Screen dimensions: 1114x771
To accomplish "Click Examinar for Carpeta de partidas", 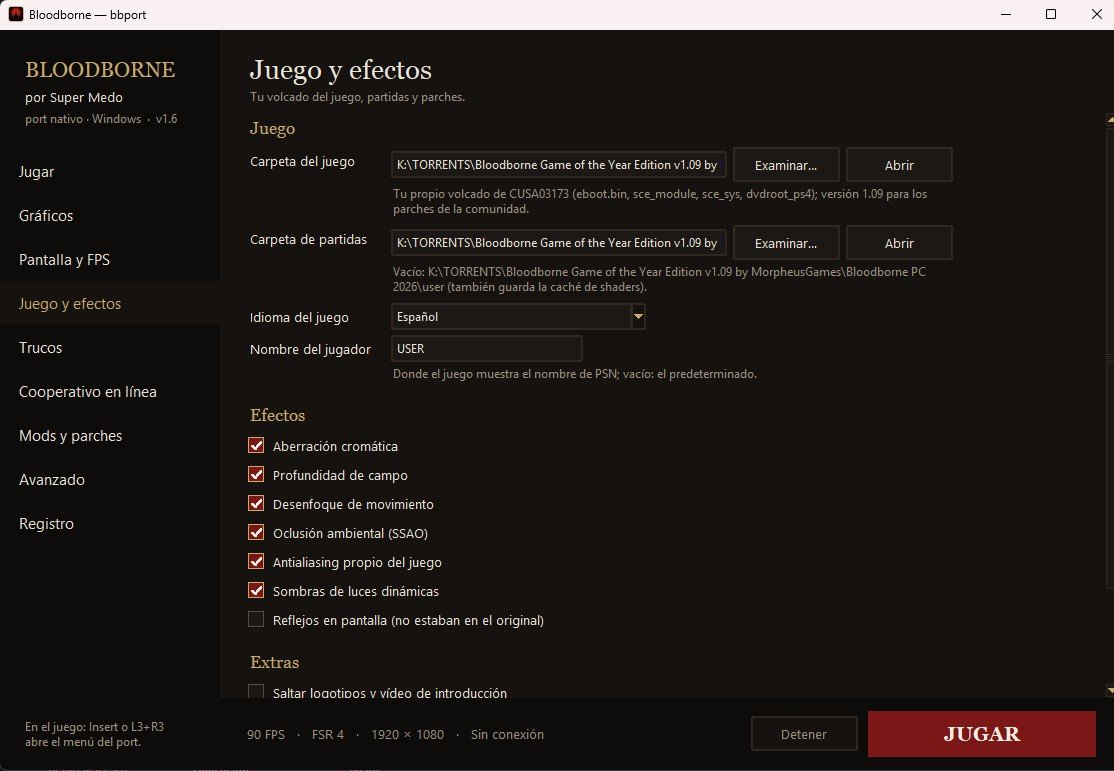I will (x=786, y=243).
